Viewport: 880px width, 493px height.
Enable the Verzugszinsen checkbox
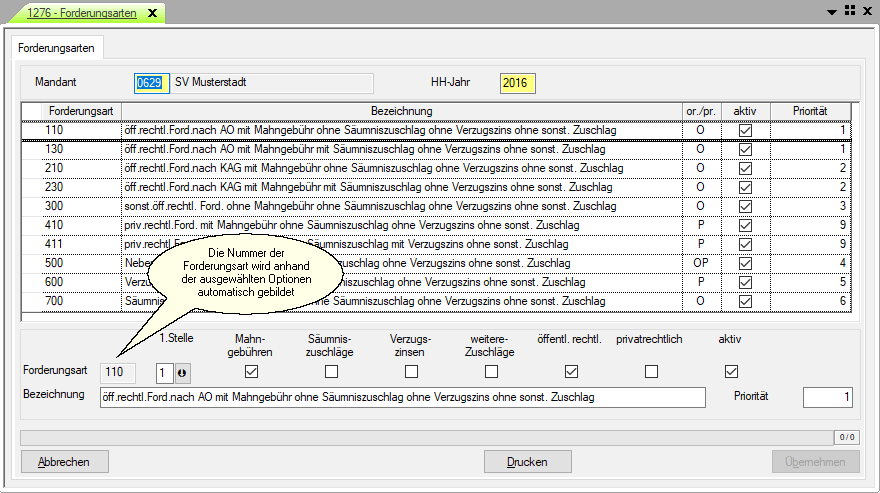[411, 372]
